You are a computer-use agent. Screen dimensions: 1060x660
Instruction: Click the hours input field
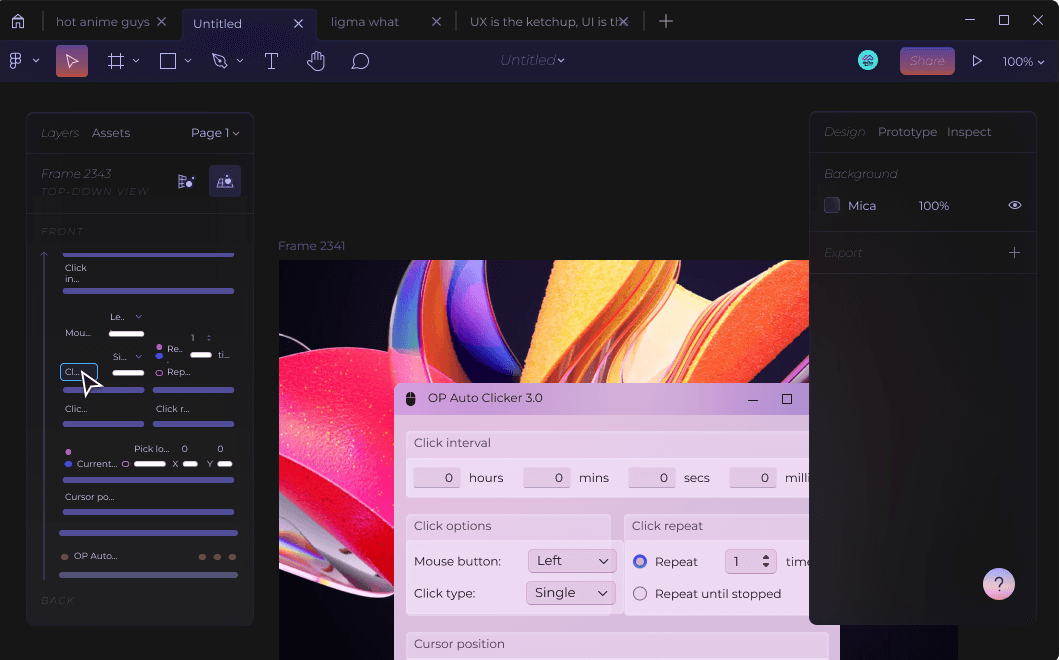coord(437,478)
